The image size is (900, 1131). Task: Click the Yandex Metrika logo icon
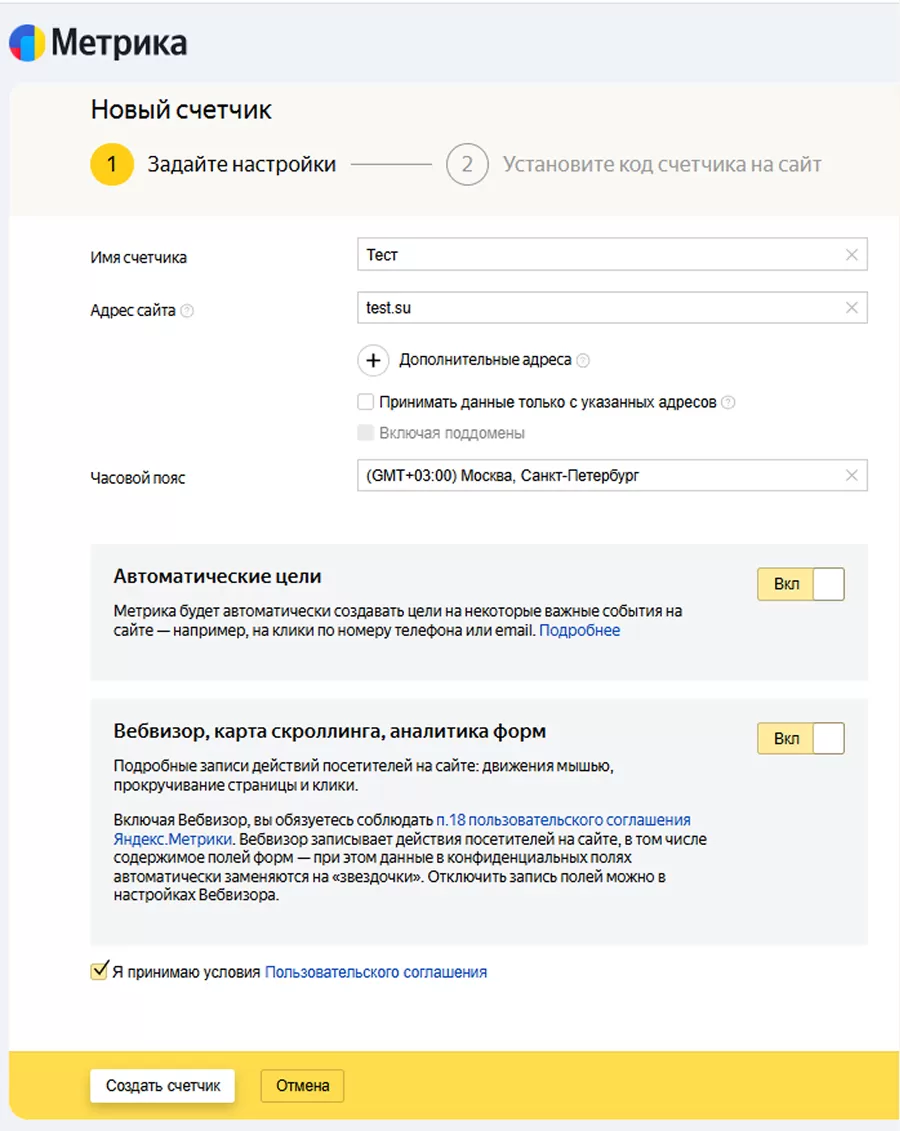pos(27,43)
